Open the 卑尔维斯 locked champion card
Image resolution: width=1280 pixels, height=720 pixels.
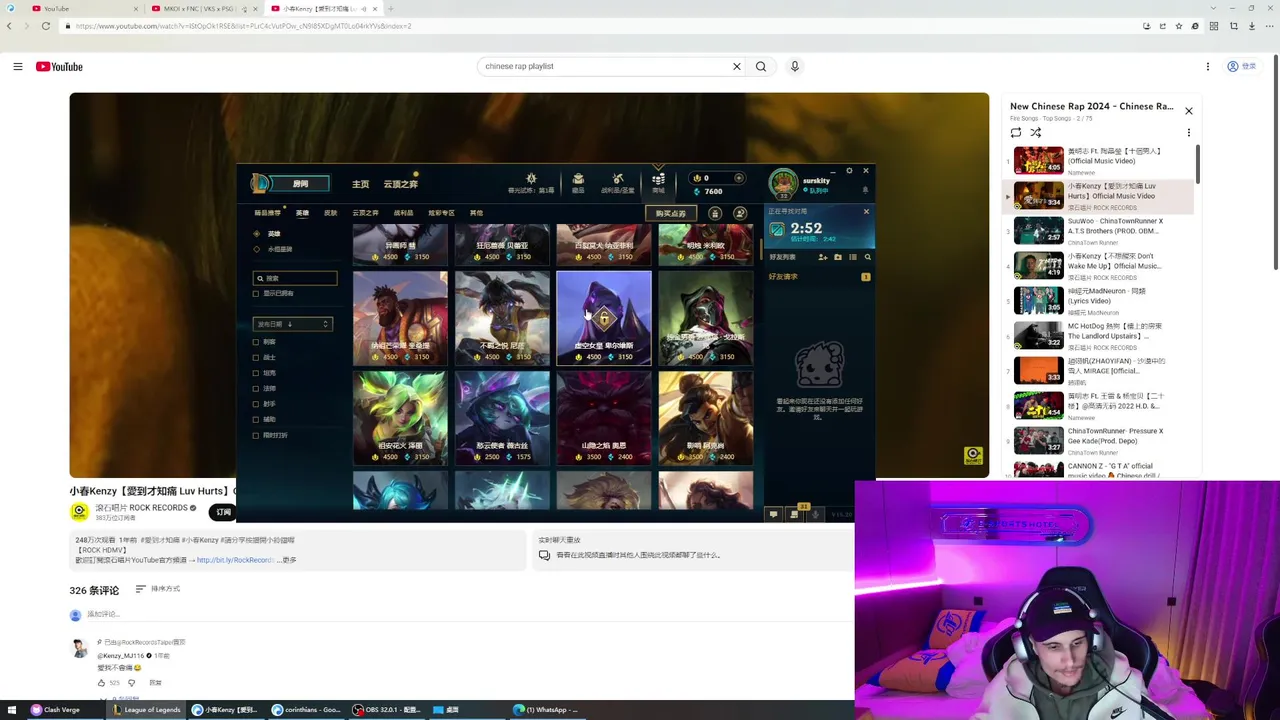(604, 318)
